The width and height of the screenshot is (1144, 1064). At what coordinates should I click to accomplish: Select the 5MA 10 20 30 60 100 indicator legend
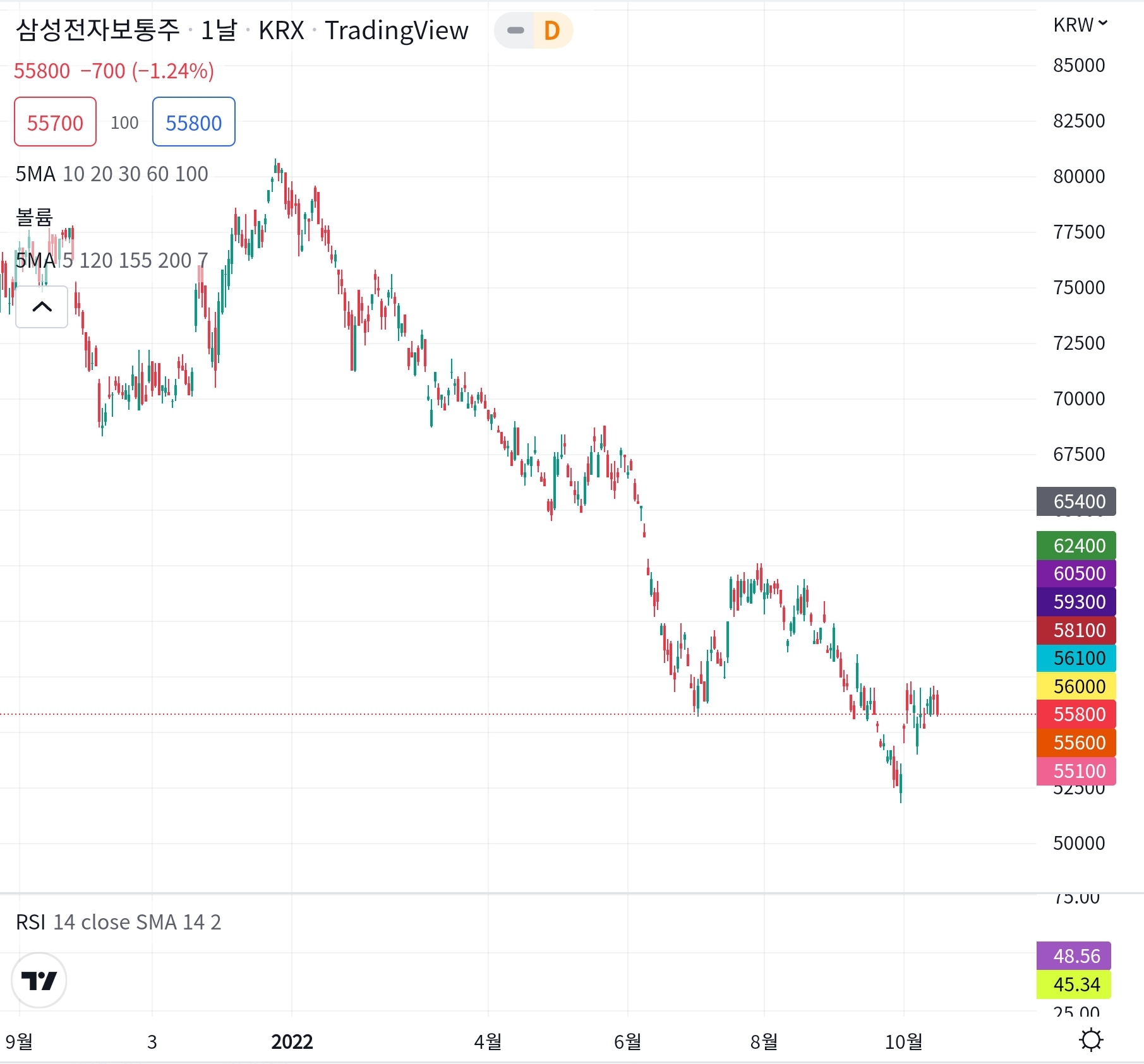click(112, 174)
